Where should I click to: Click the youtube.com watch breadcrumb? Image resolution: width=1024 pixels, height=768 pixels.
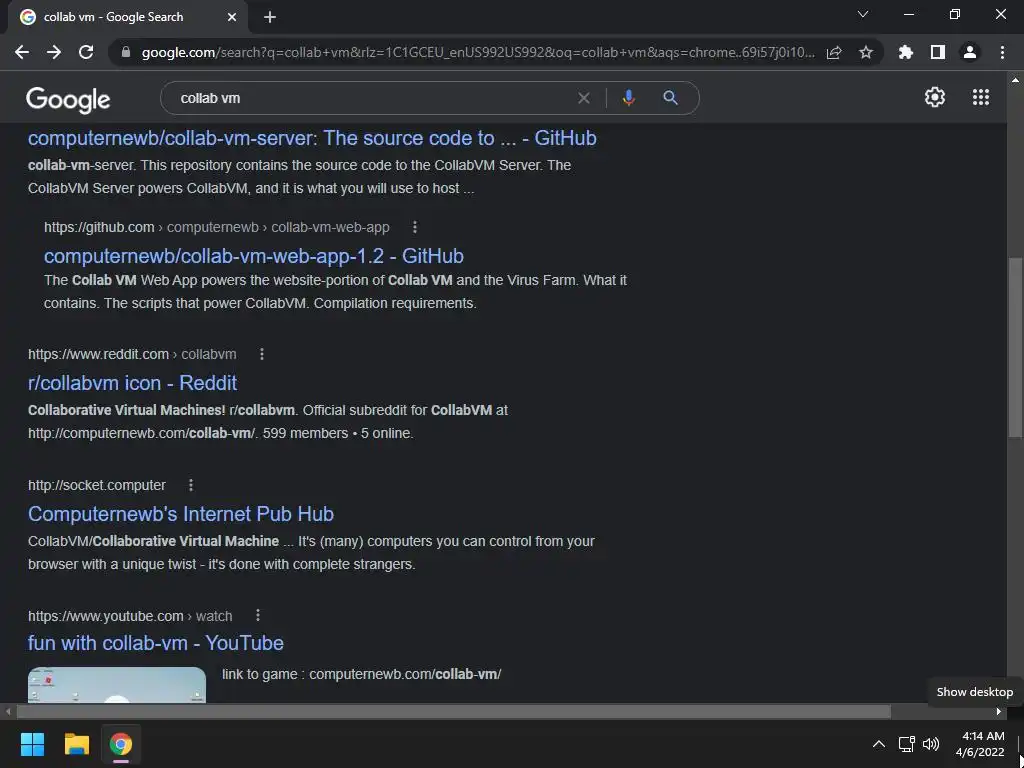[130, 616]
